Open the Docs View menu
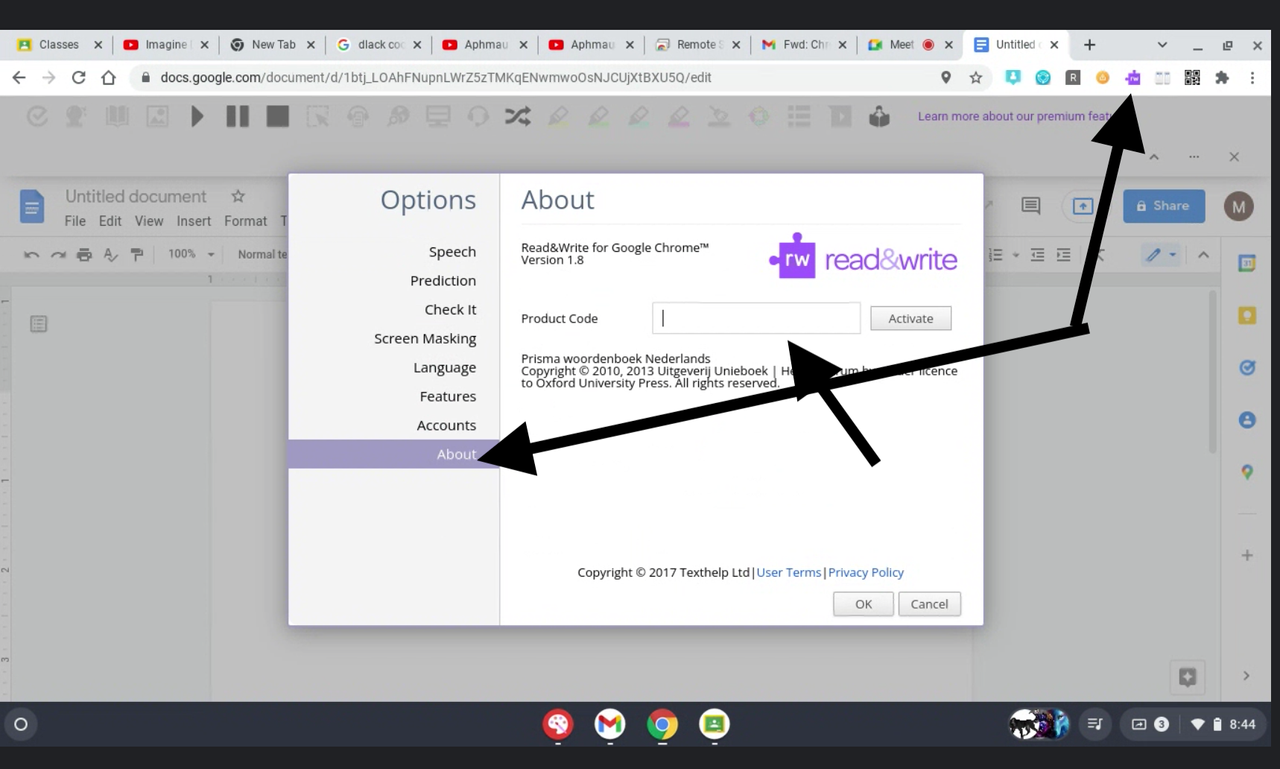1280x769 pixels. pyautogui.click(x=149, y=221)
